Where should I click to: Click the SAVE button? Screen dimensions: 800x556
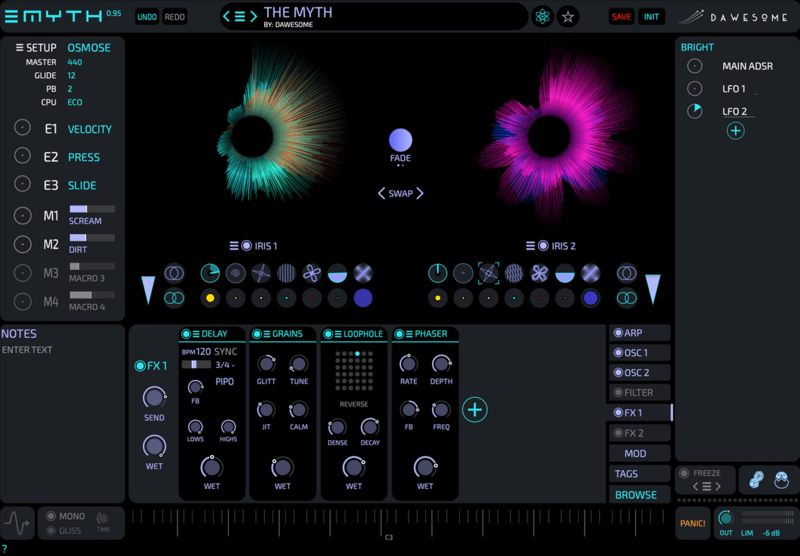[621, 17]
